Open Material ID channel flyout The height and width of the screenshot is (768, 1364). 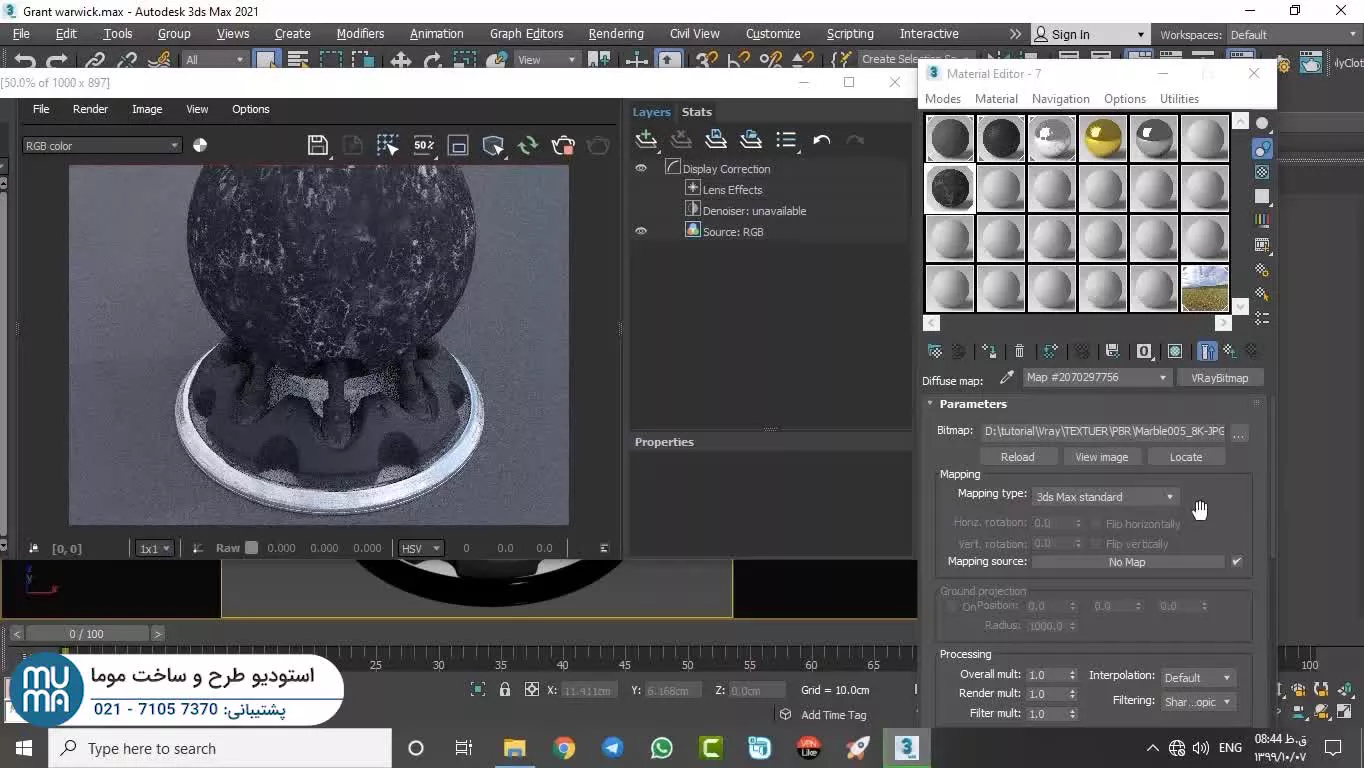pyautogui.click(x=1144, y=351)
